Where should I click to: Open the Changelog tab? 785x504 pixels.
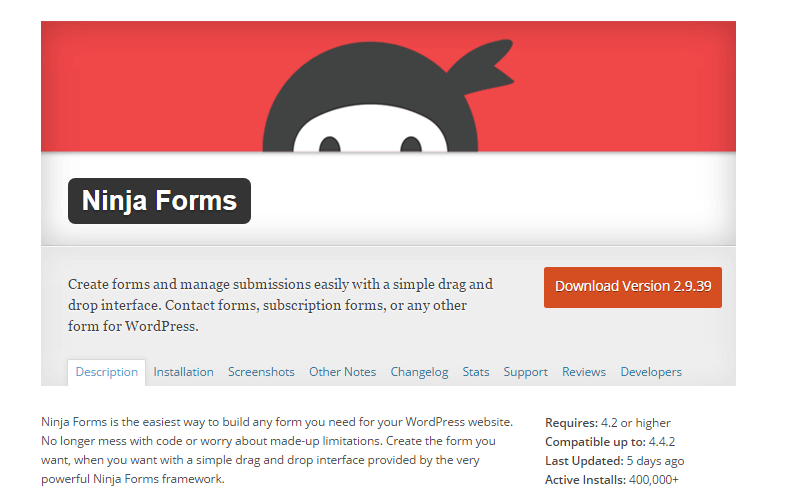click(x=420, y=372)
